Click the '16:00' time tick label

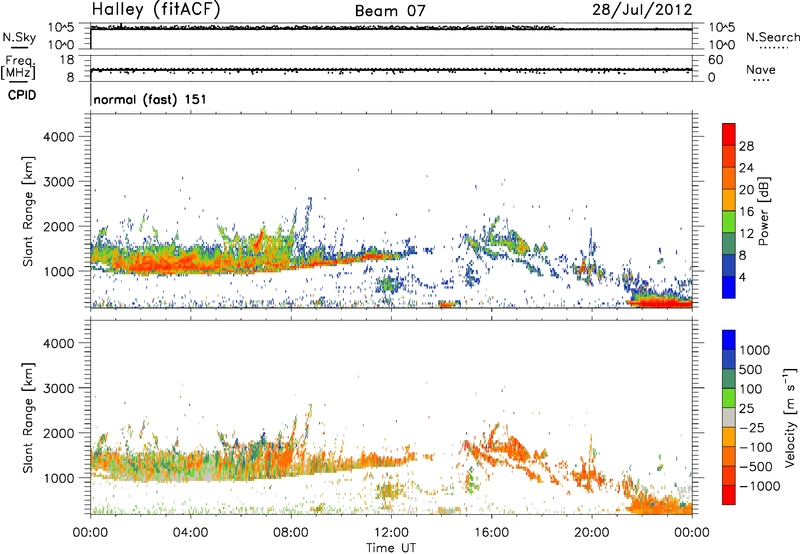click(x=491, y=533)
